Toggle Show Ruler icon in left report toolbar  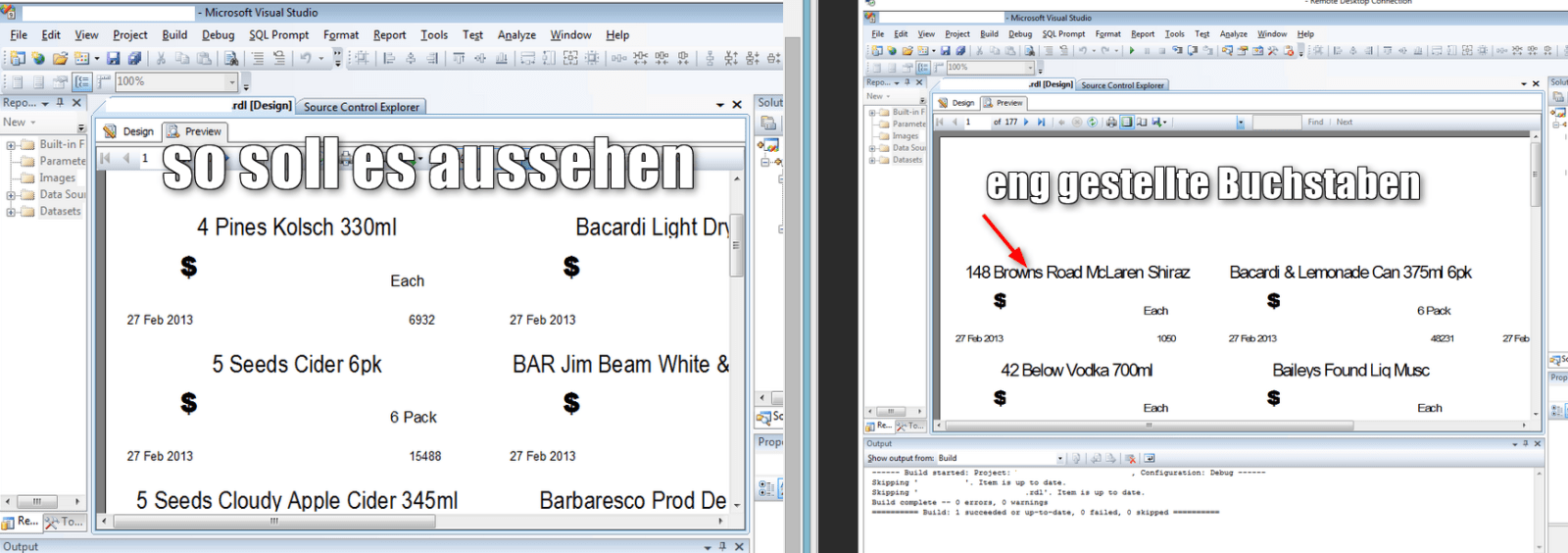coord(103,81)
